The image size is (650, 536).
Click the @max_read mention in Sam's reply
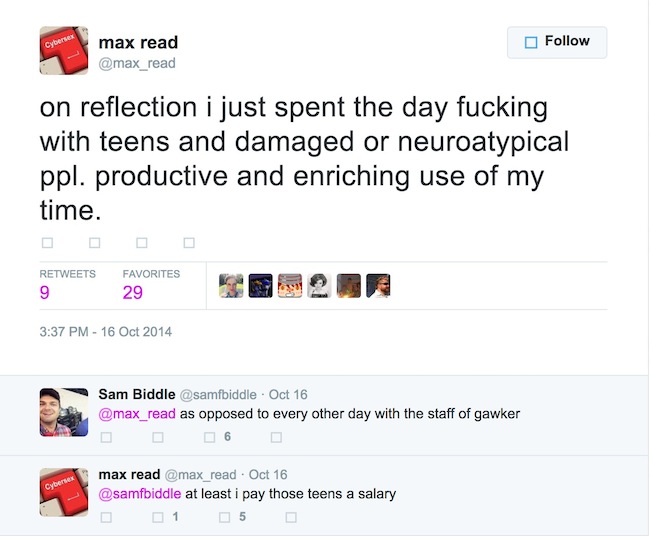tap(136, 414)
